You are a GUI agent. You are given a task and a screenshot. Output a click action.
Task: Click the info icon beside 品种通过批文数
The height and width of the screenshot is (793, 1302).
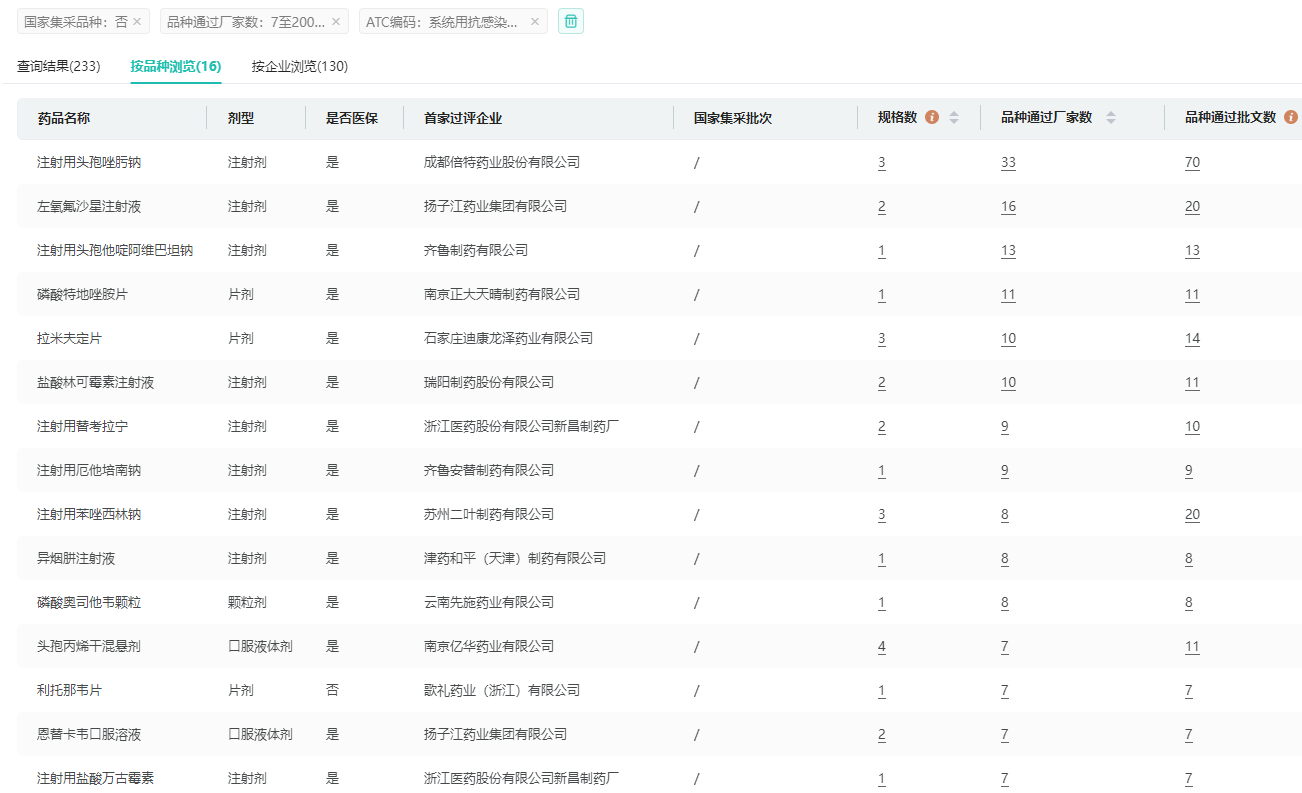(1290, 118)
